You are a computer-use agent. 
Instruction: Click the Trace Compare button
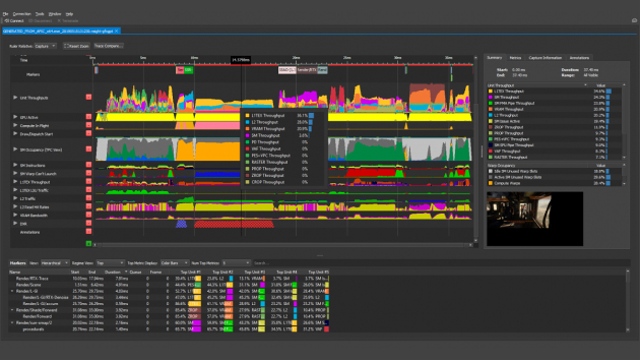pyautogui.click(x=108, y=46)
